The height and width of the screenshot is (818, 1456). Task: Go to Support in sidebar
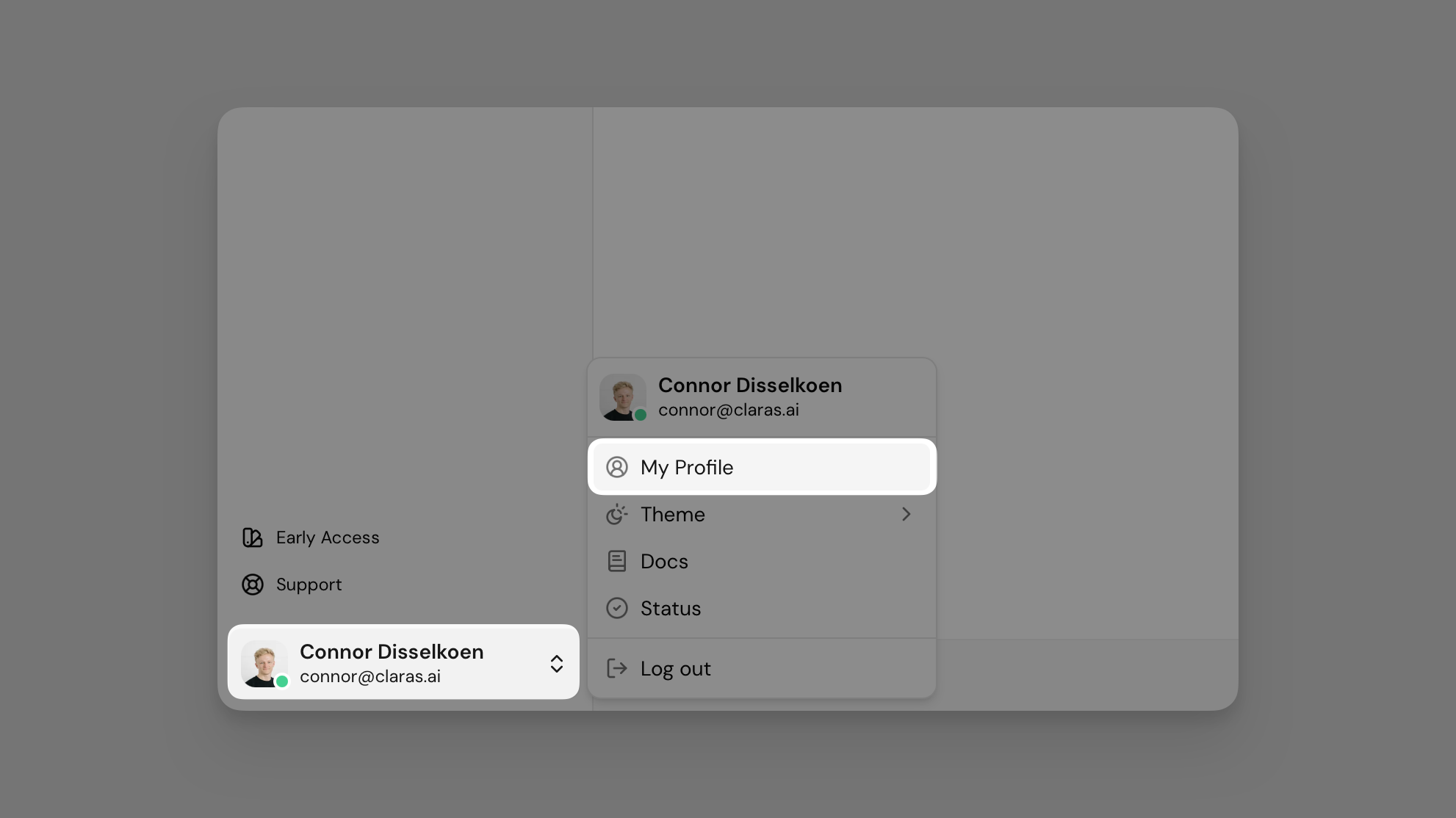(x=309, y=585)
